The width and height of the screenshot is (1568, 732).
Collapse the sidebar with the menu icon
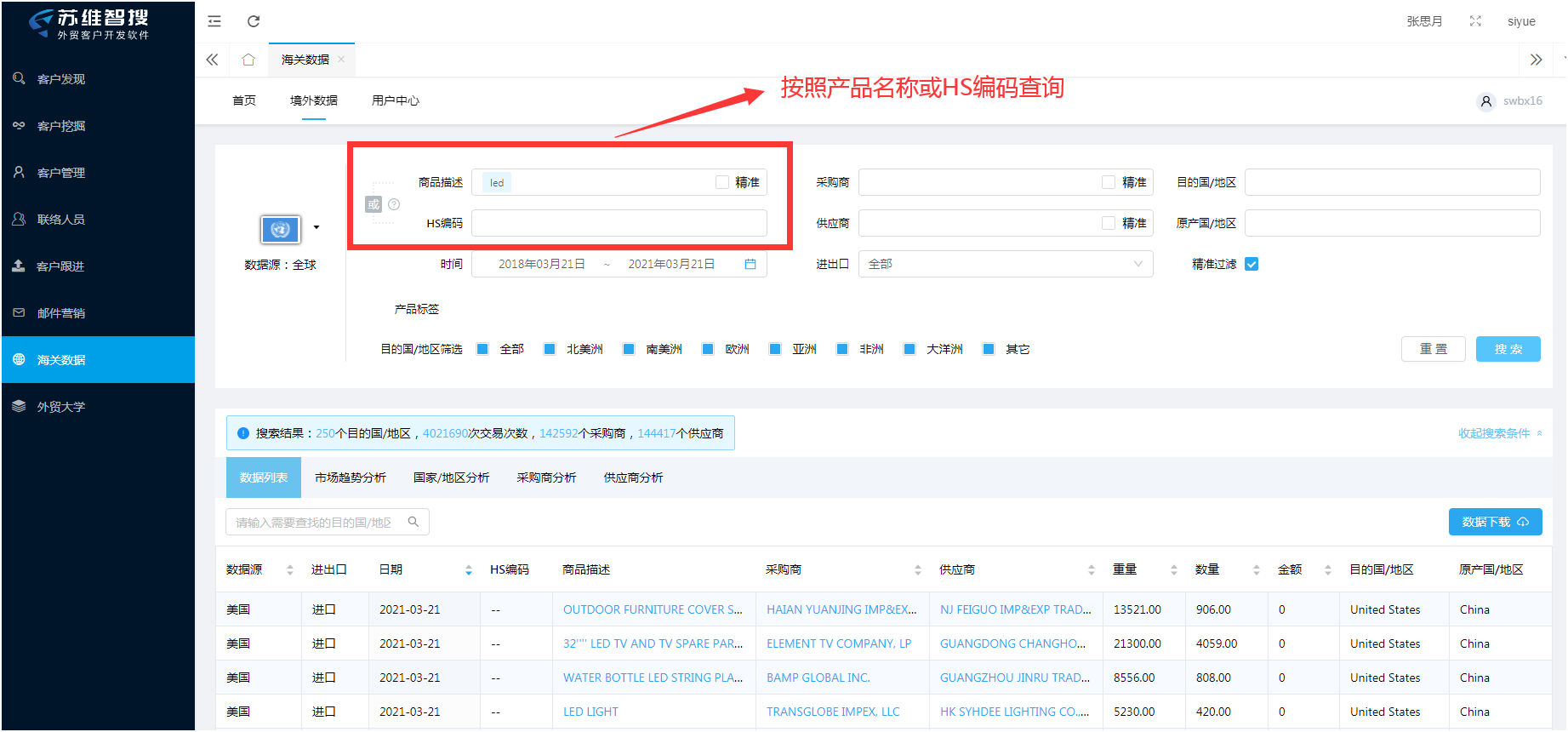tap(214, 21)
